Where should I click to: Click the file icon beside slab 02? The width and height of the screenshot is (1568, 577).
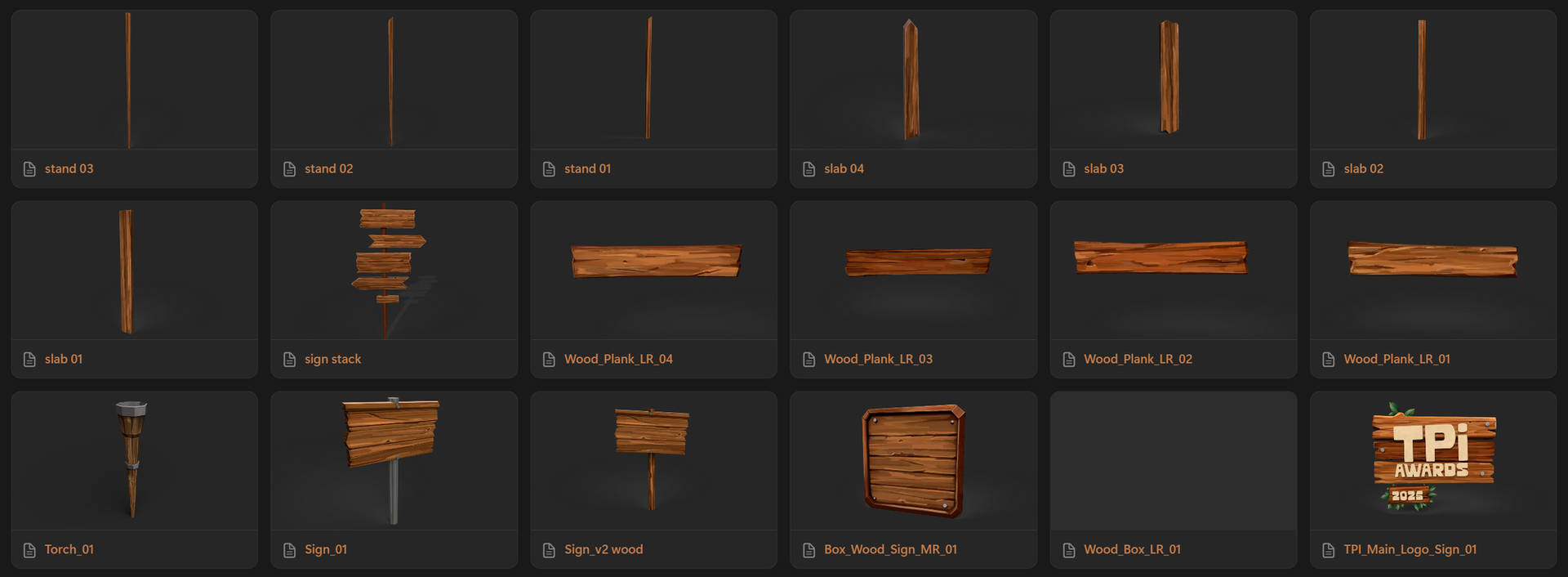1328,169
